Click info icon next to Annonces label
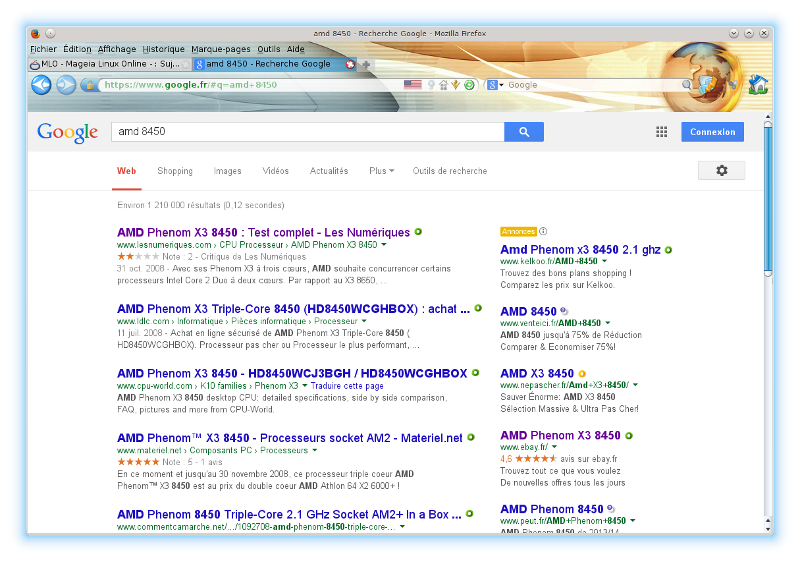This screenshot has height=562, width=800. pos(543,231)
